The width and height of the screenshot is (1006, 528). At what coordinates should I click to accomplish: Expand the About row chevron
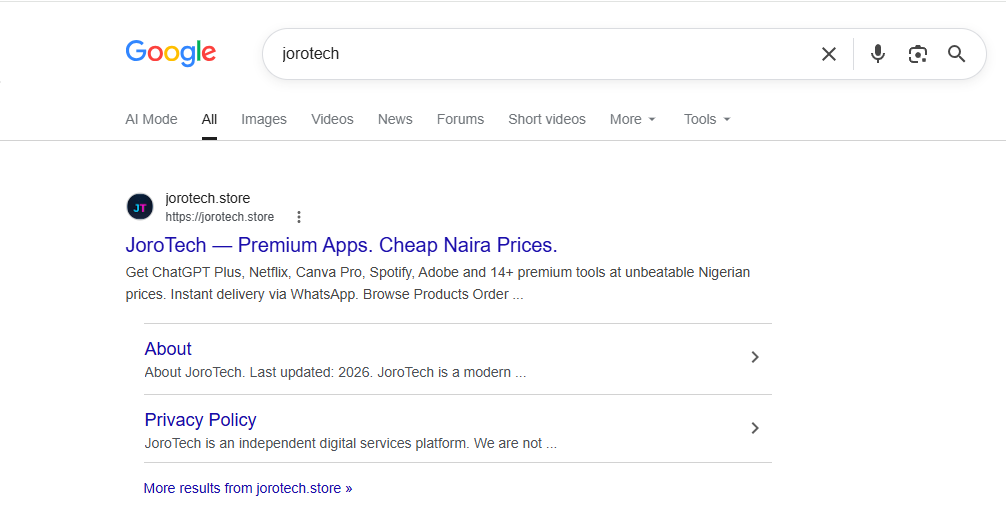(755, 357)
